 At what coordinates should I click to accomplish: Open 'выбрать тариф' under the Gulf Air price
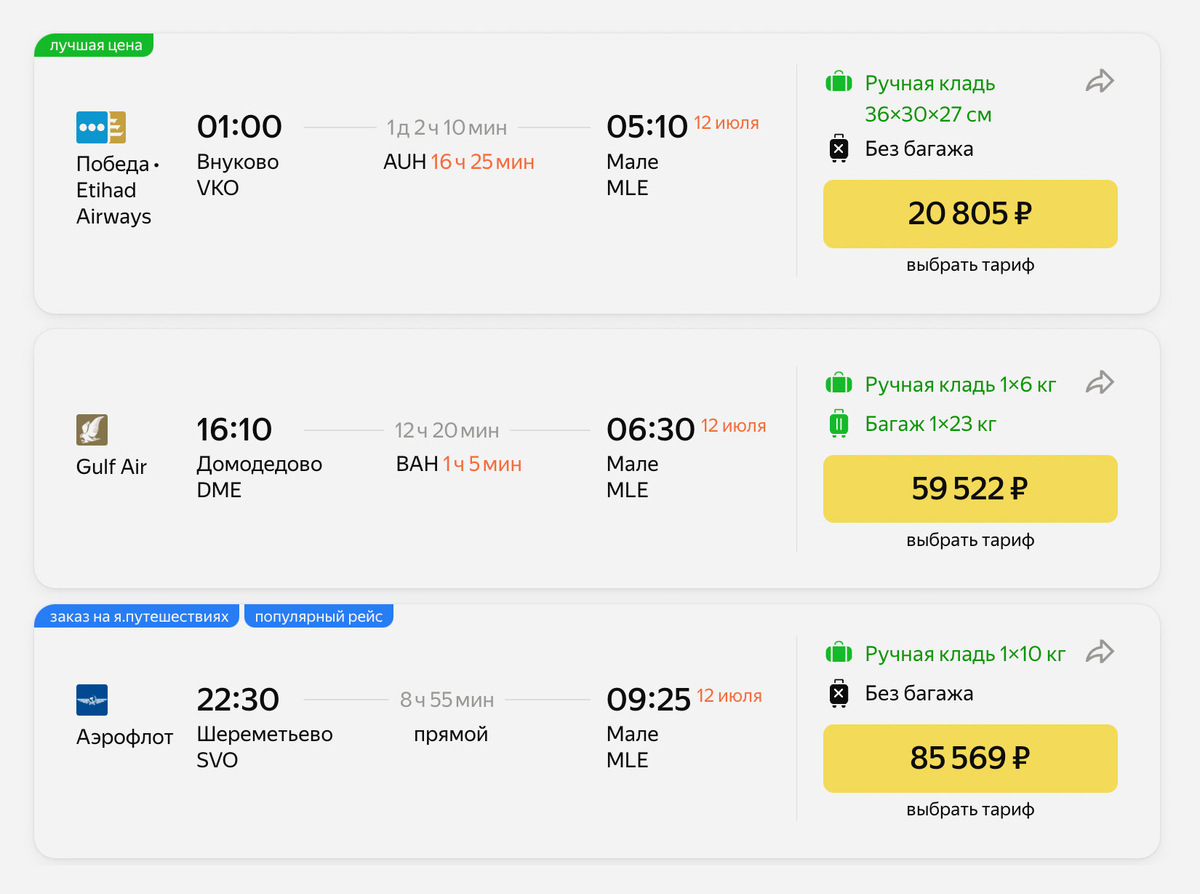pos(970,540)
